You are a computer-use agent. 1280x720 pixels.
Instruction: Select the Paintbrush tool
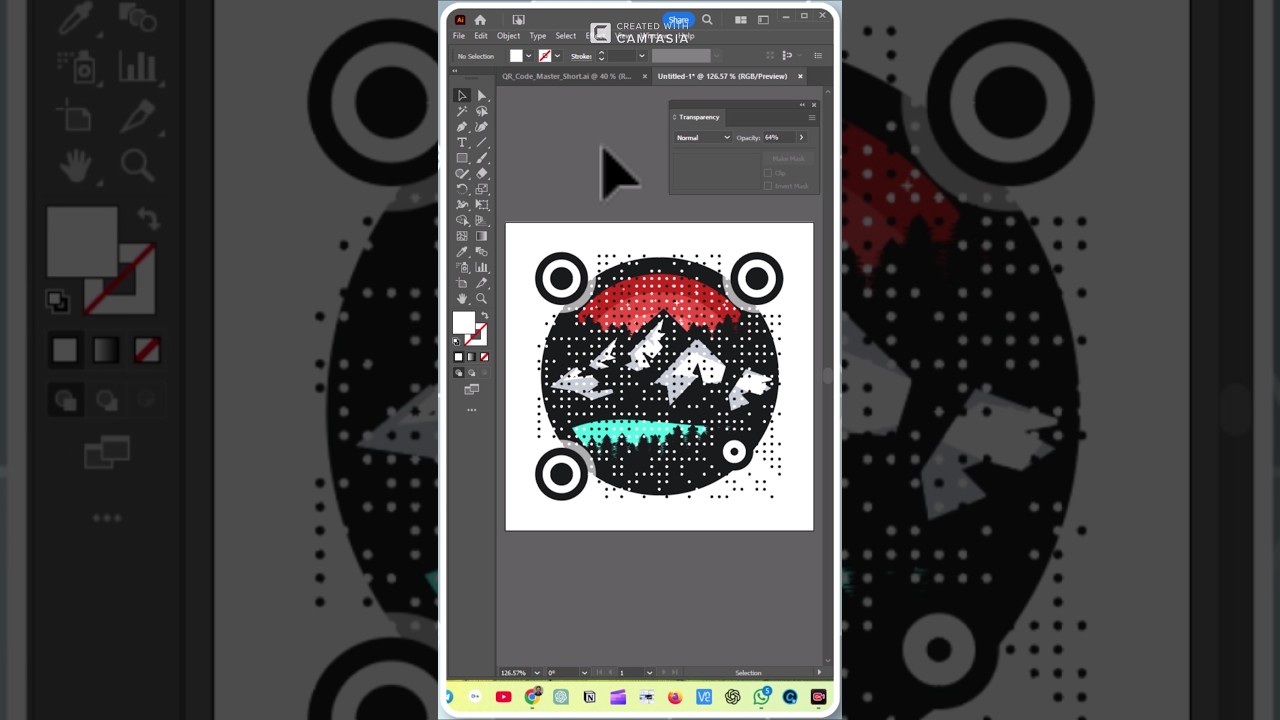tap(481, 158)
